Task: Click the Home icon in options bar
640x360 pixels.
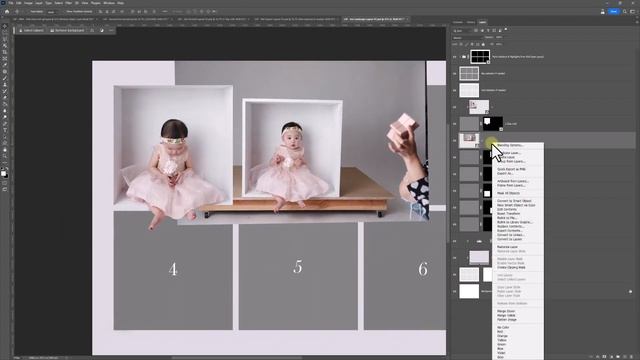Action: 7,11
